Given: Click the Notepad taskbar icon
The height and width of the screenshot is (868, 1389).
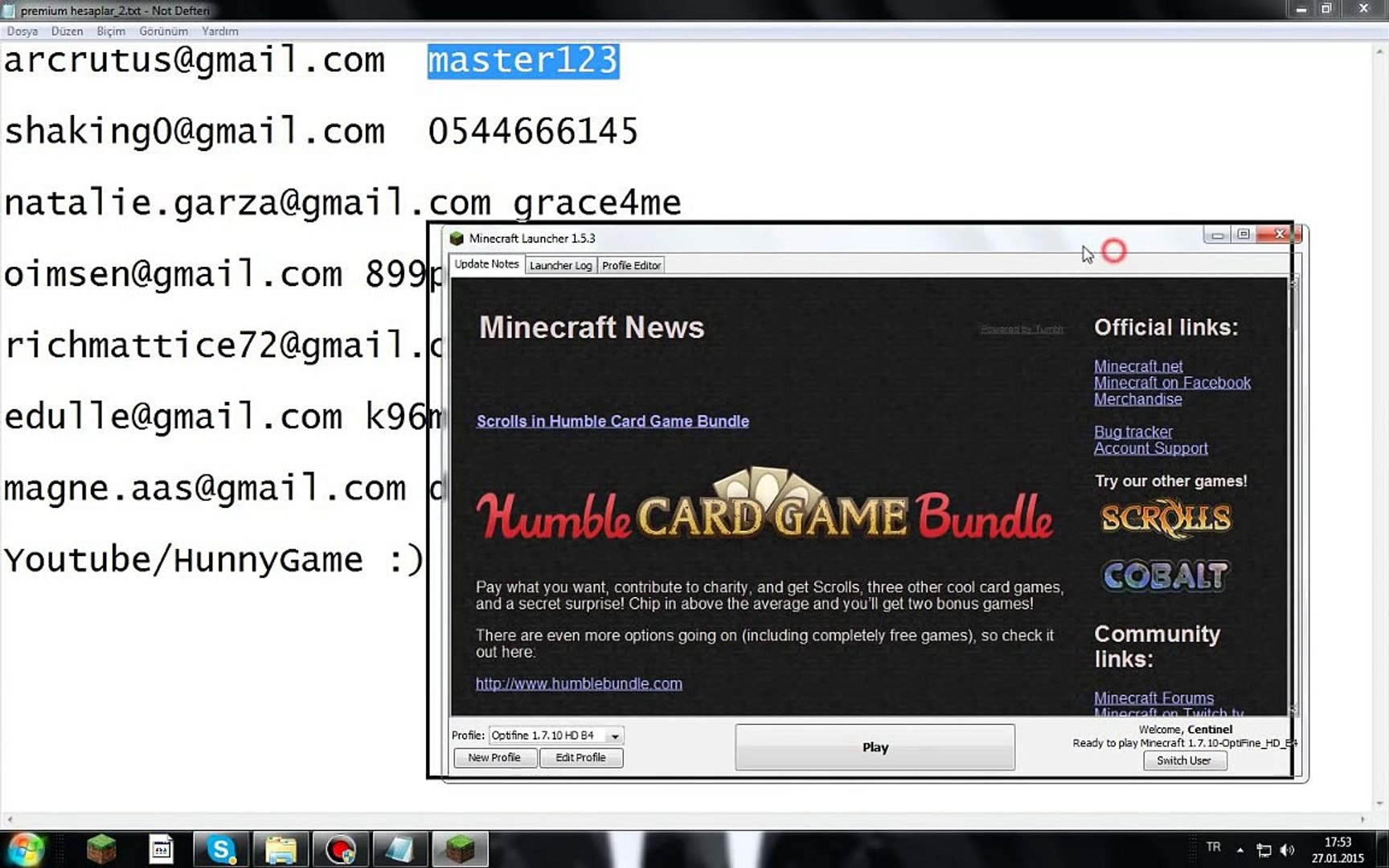Looking at the screenshot, I should click(399, 850).
